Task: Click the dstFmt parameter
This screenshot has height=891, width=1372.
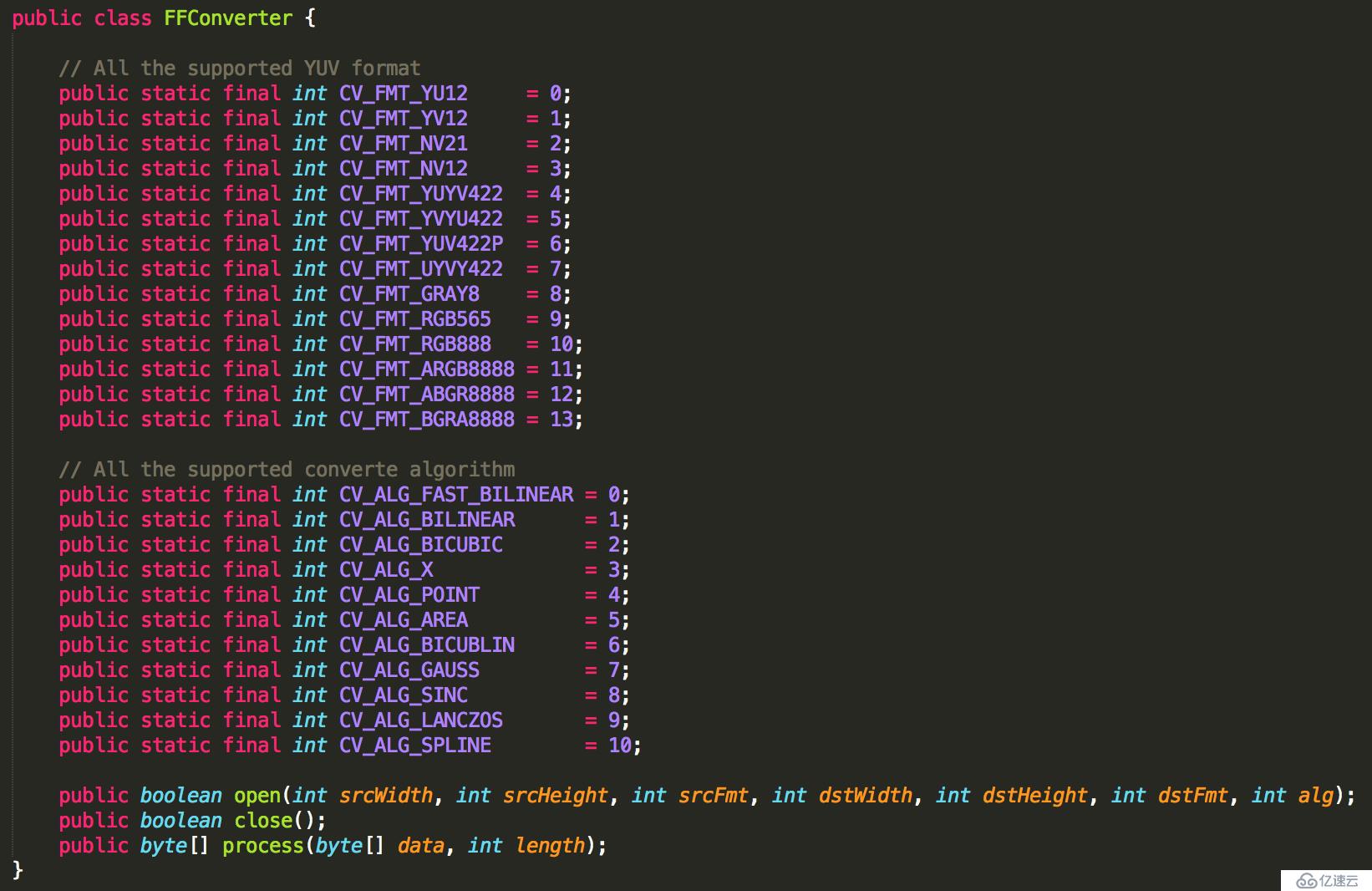Action: (x=1193, y=795)
